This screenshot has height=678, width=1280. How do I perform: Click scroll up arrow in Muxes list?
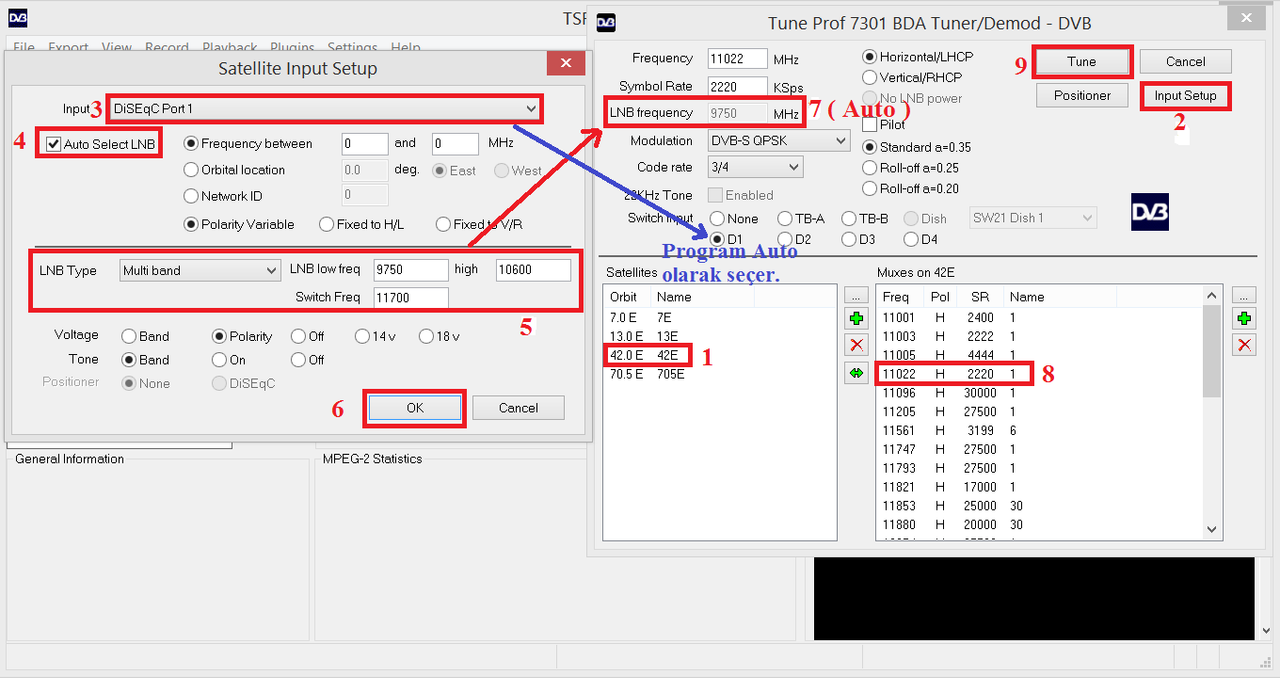(x=1212, y=296)
